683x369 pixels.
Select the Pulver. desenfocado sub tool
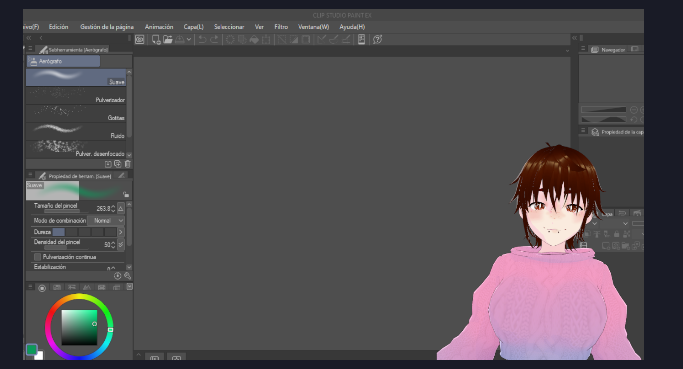click(76, 149)
